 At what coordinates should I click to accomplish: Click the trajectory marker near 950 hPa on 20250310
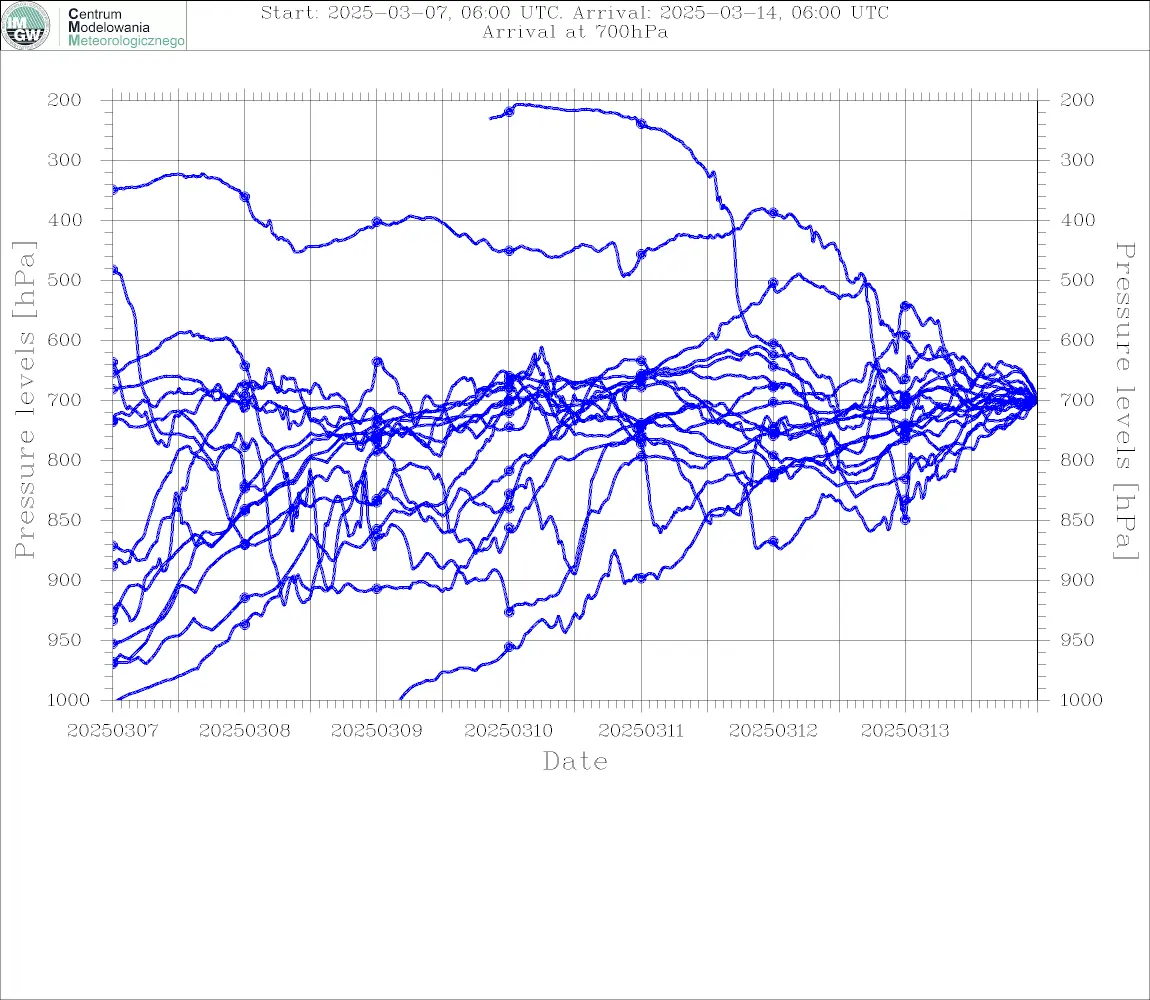click(509, 647)
